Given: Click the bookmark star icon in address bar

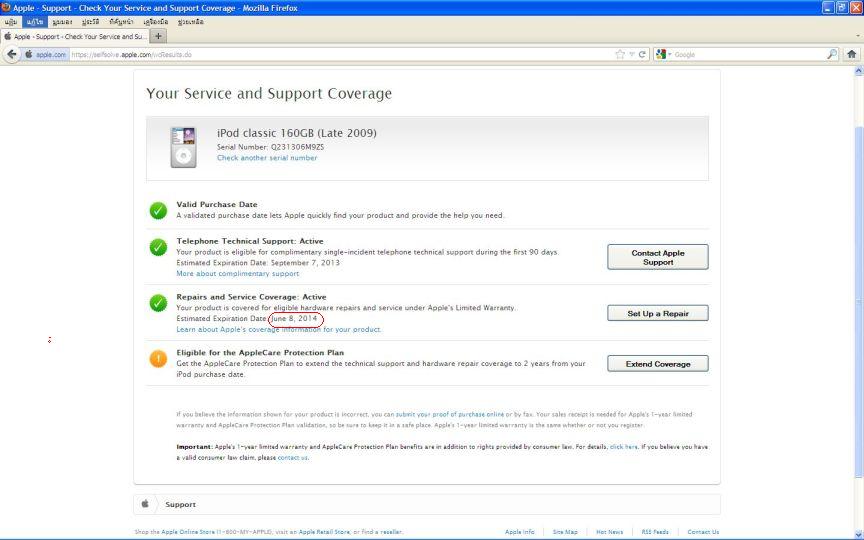Looking at the screenshot, I should [x=620, y=54].
